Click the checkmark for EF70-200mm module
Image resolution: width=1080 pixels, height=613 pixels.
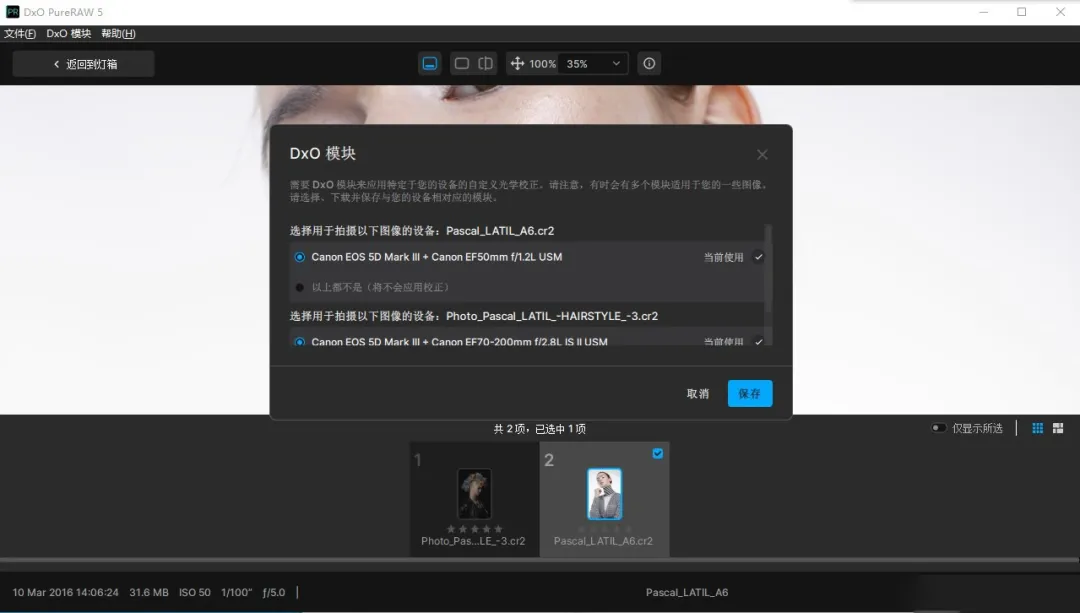(x=758, y=342)
